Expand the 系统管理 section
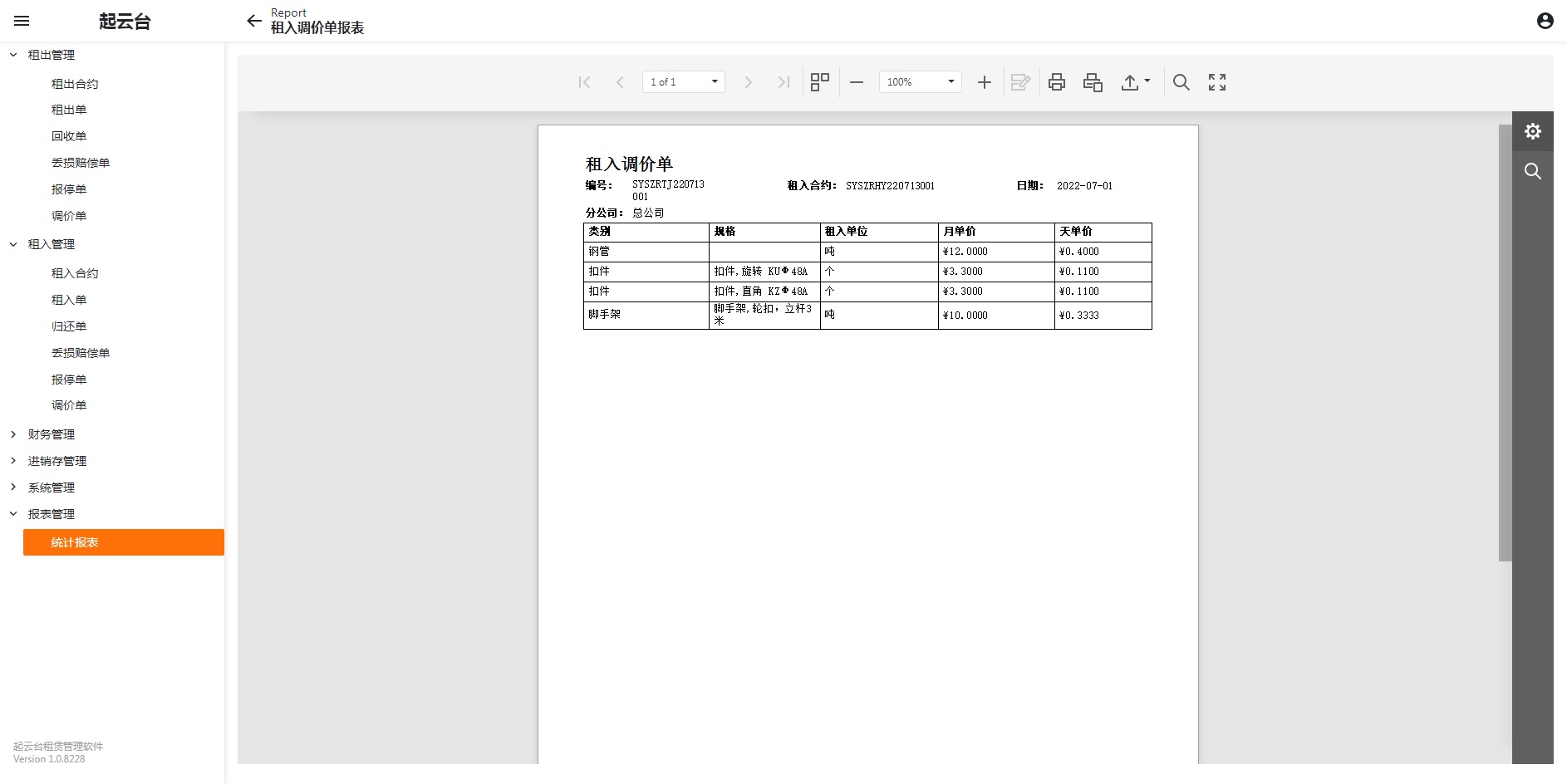 pos(13,488)
